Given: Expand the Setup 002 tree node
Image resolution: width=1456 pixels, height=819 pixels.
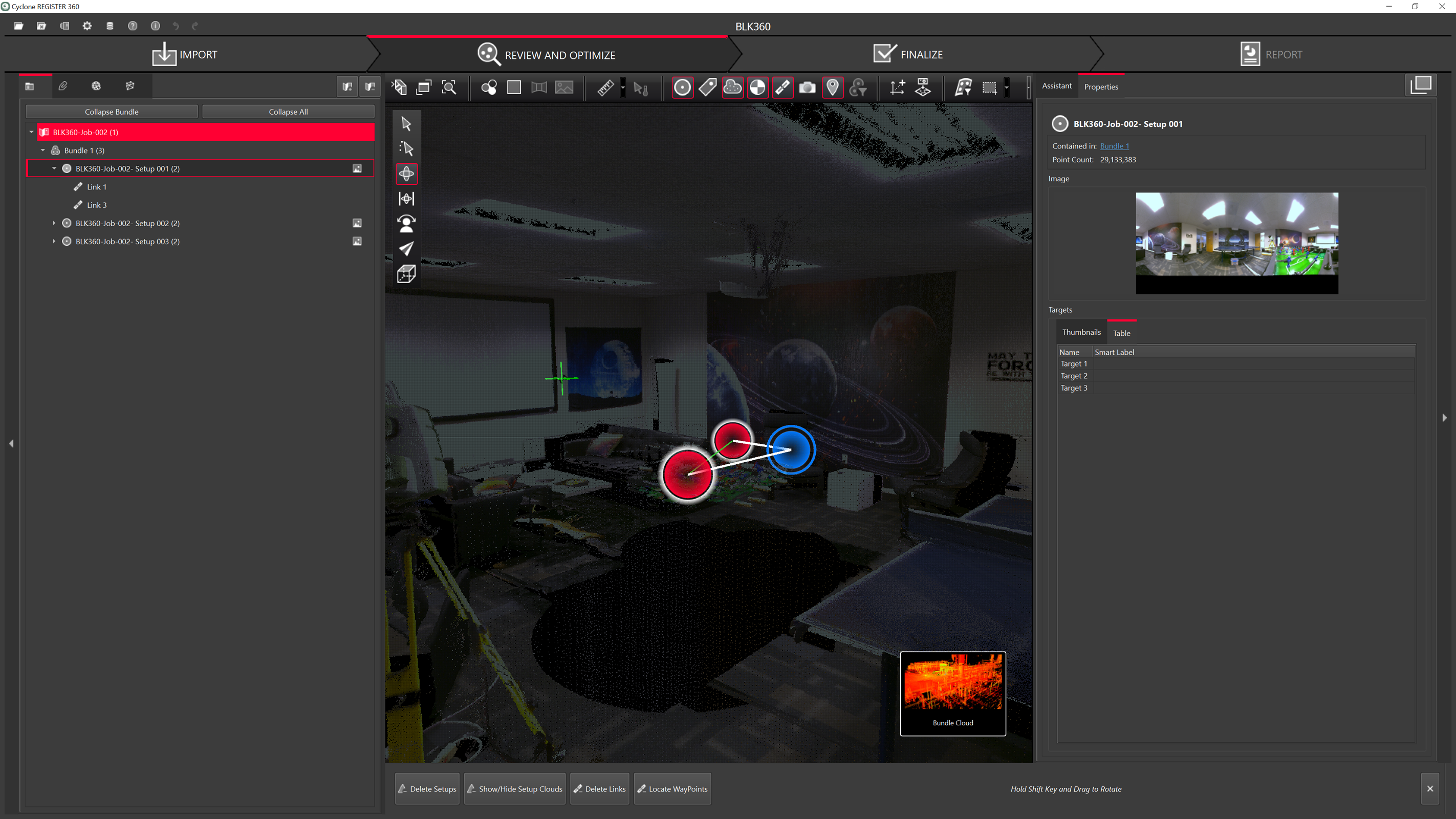Looking at the screenshot, I should coord(54,223).
